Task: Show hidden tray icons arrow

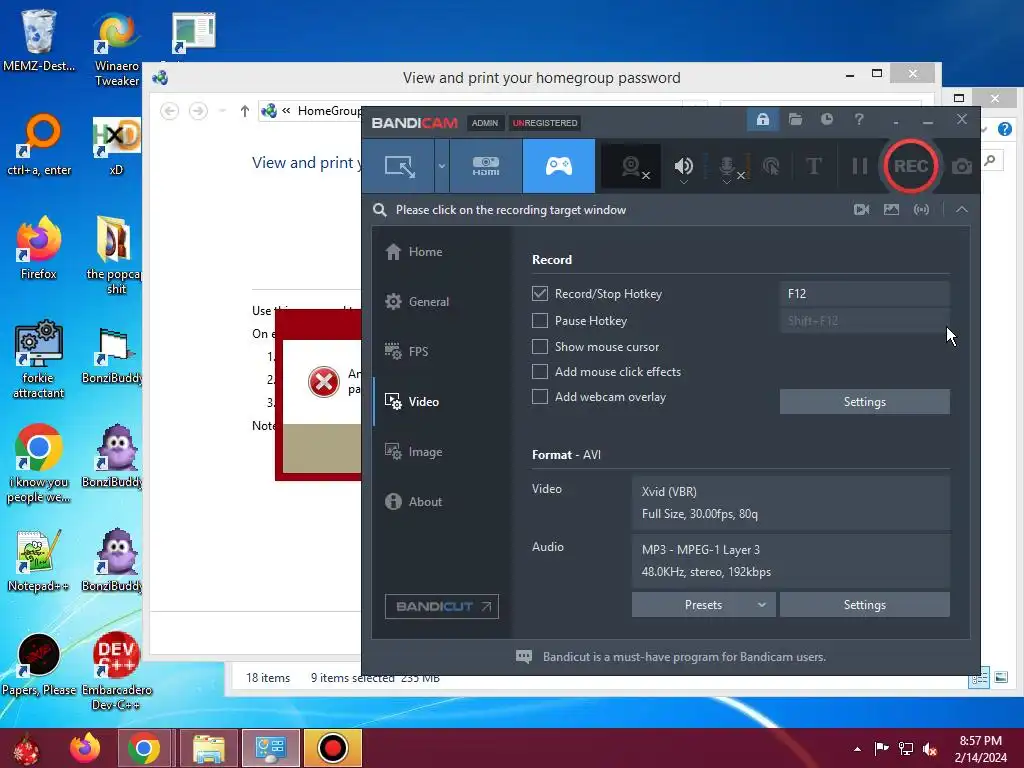Action: coord(857,749)
